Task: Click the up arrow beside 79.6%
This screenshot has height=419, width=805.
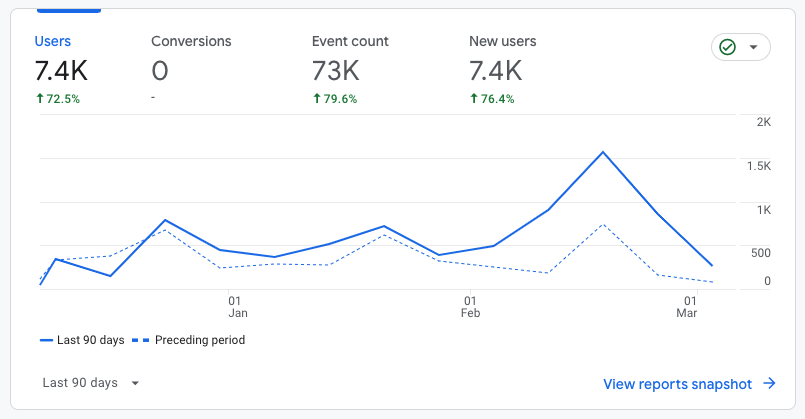Action: click(316, 99)
